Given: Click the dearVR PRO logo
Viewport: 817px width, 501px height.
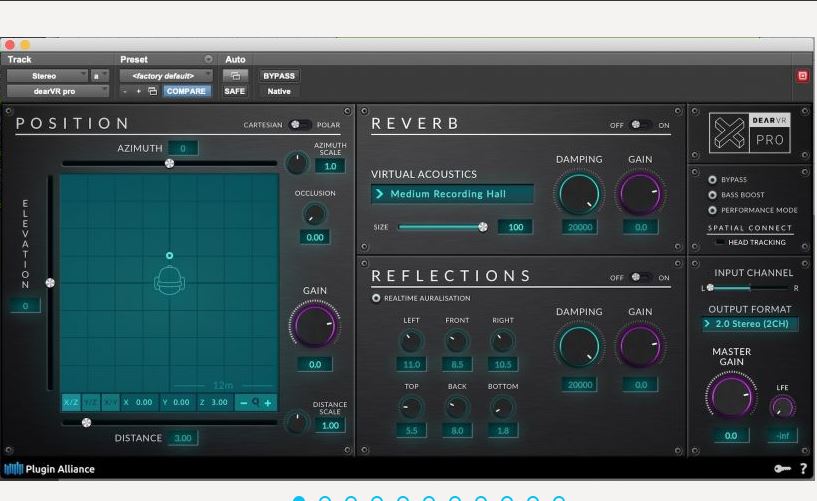Looking at the screenshot, I should pyautogui.click(x=749, y=133).
